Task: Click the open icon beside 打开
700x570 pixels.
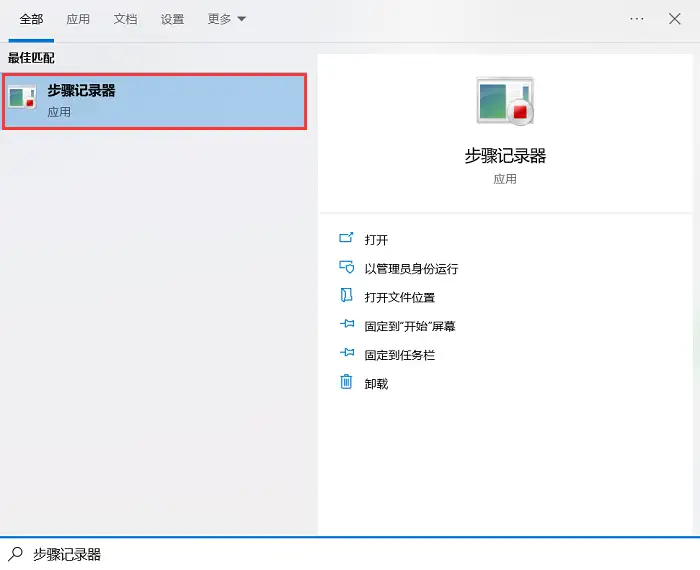Action: click(346, 238)
